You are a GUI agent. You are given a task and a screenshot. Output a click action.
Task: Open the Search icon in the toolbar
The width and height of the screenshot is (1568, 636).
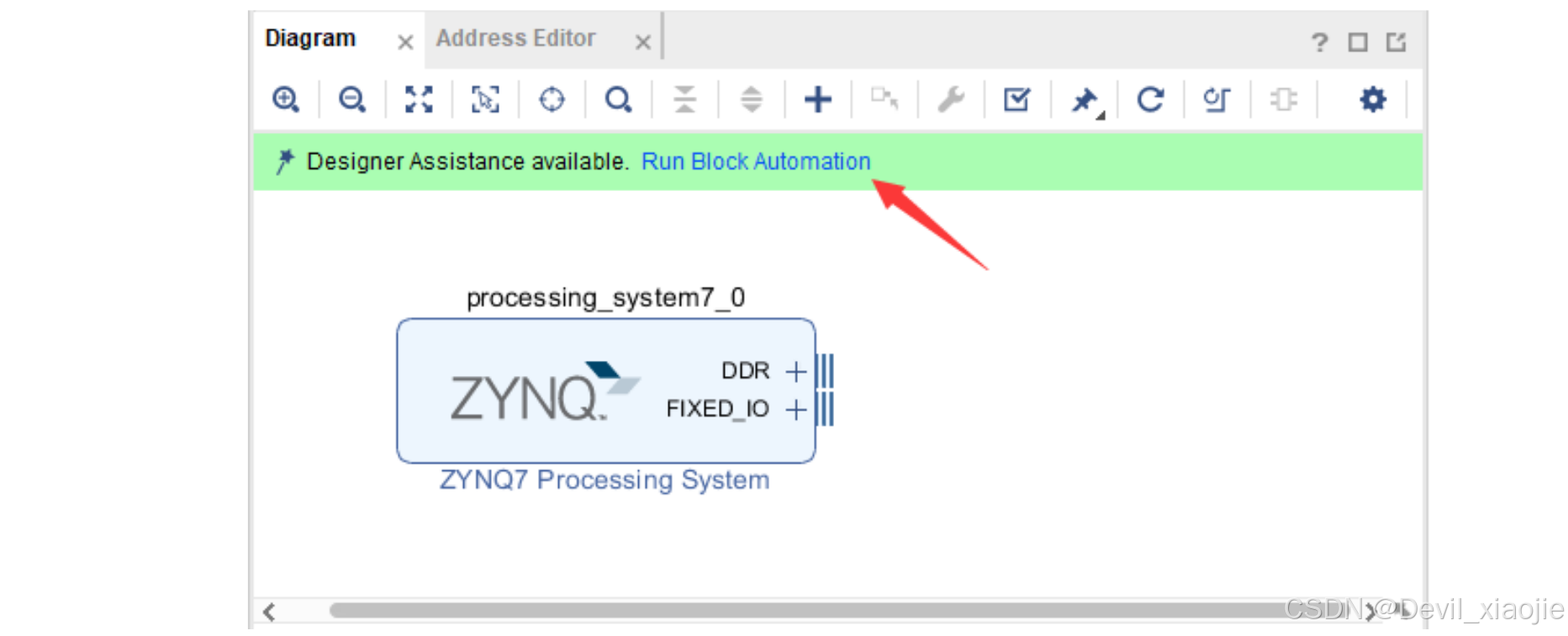618,99
